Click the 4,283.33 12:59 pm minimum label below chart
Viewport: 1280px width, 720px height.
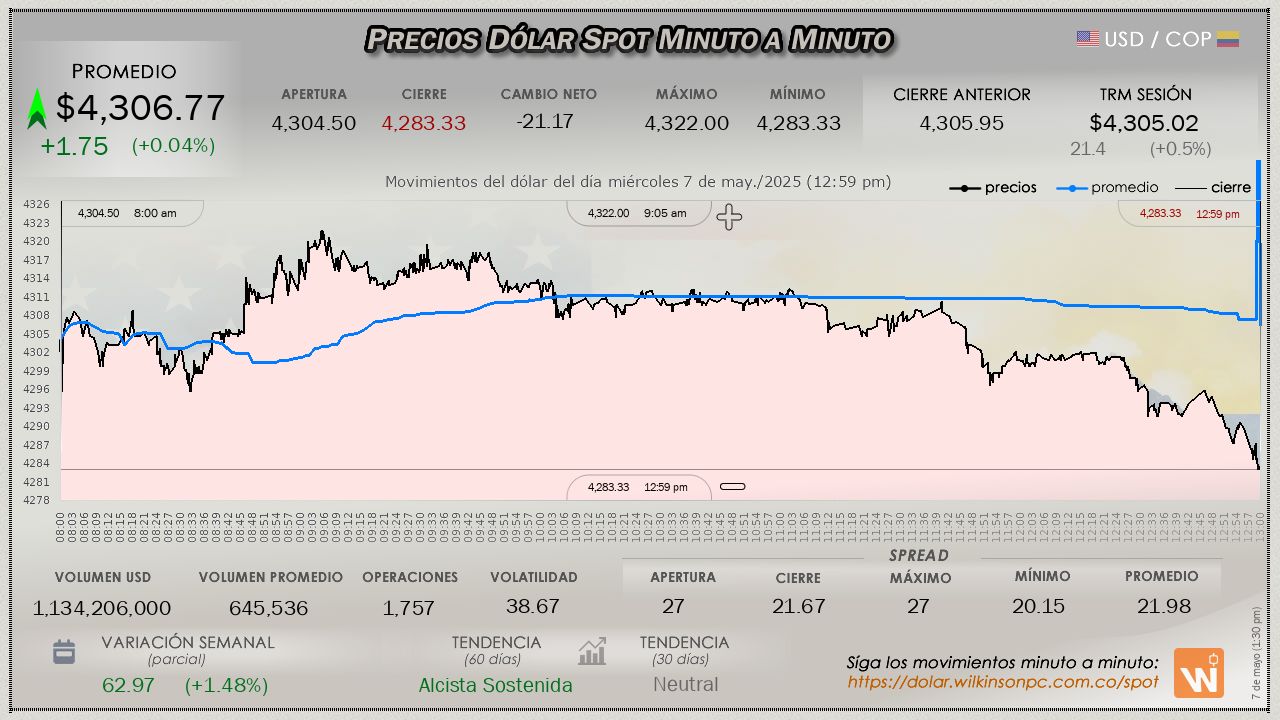coord(637,487)
